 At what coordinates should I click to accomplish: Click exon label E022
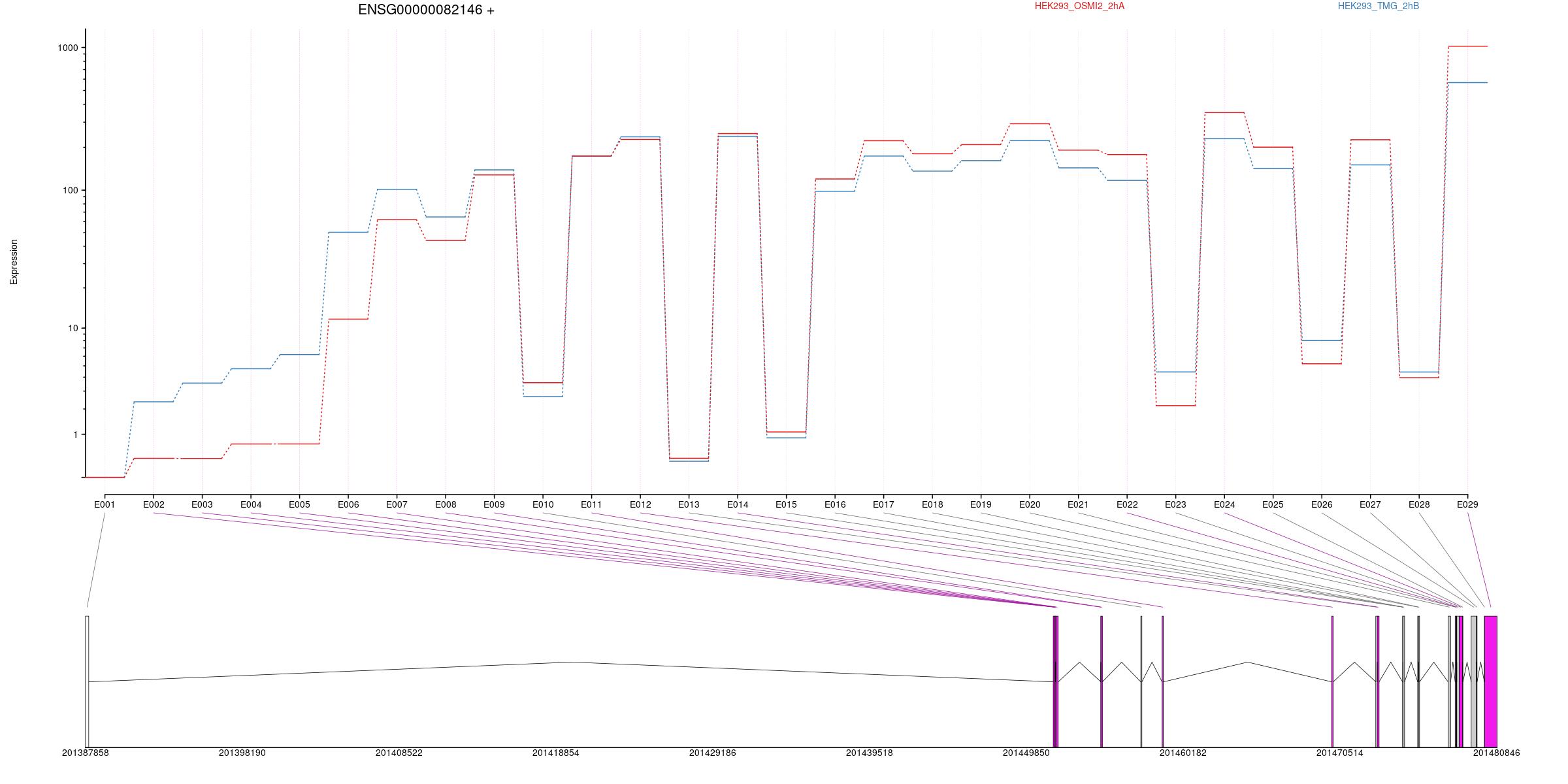[x=1127, y=504]
